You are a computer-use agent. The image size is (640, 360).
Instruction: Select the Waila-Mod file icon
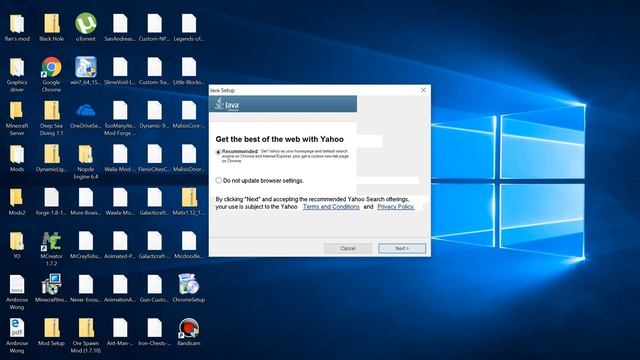coord(120,158)
